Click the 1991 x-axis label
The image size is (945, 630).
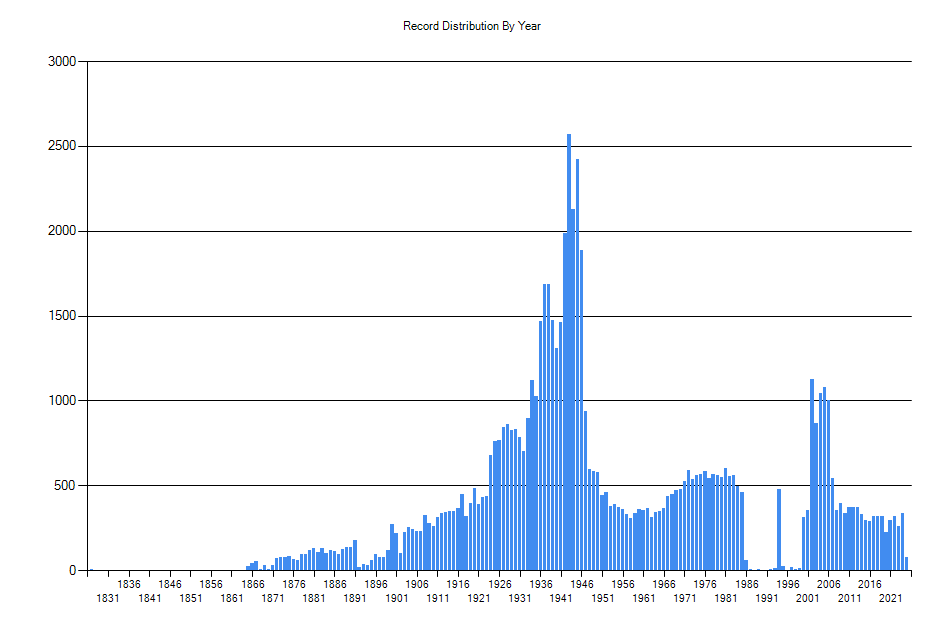[x=767, y=598]
